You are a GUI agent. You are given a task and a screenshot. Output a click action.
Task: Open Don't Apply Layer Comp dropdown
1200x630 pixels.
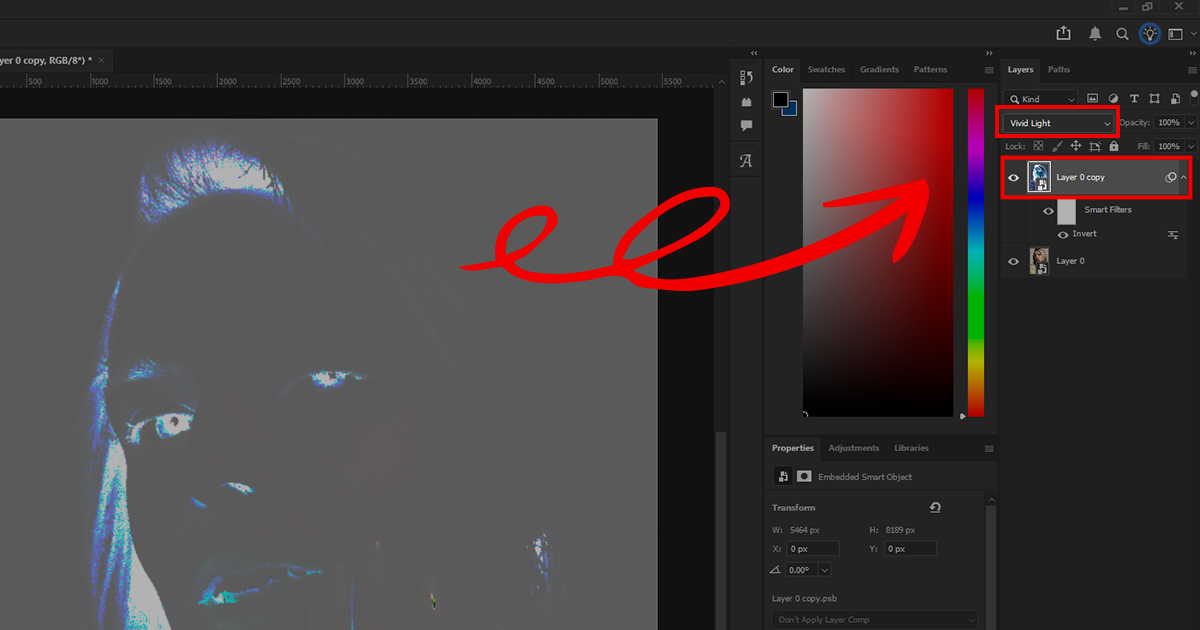point(874,620)
